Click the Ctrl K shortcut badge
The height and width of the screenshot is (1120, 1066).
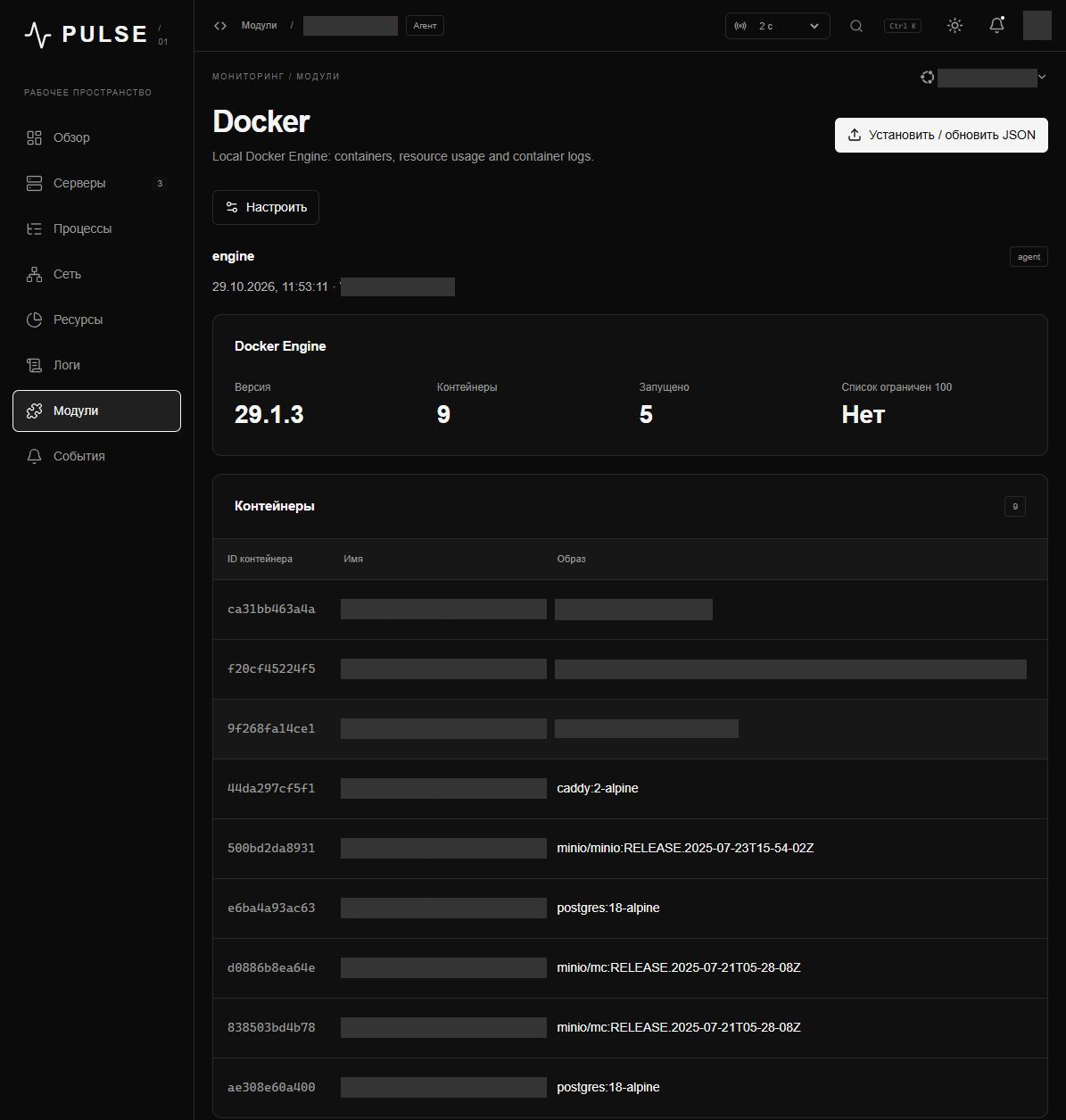(903, 26)
